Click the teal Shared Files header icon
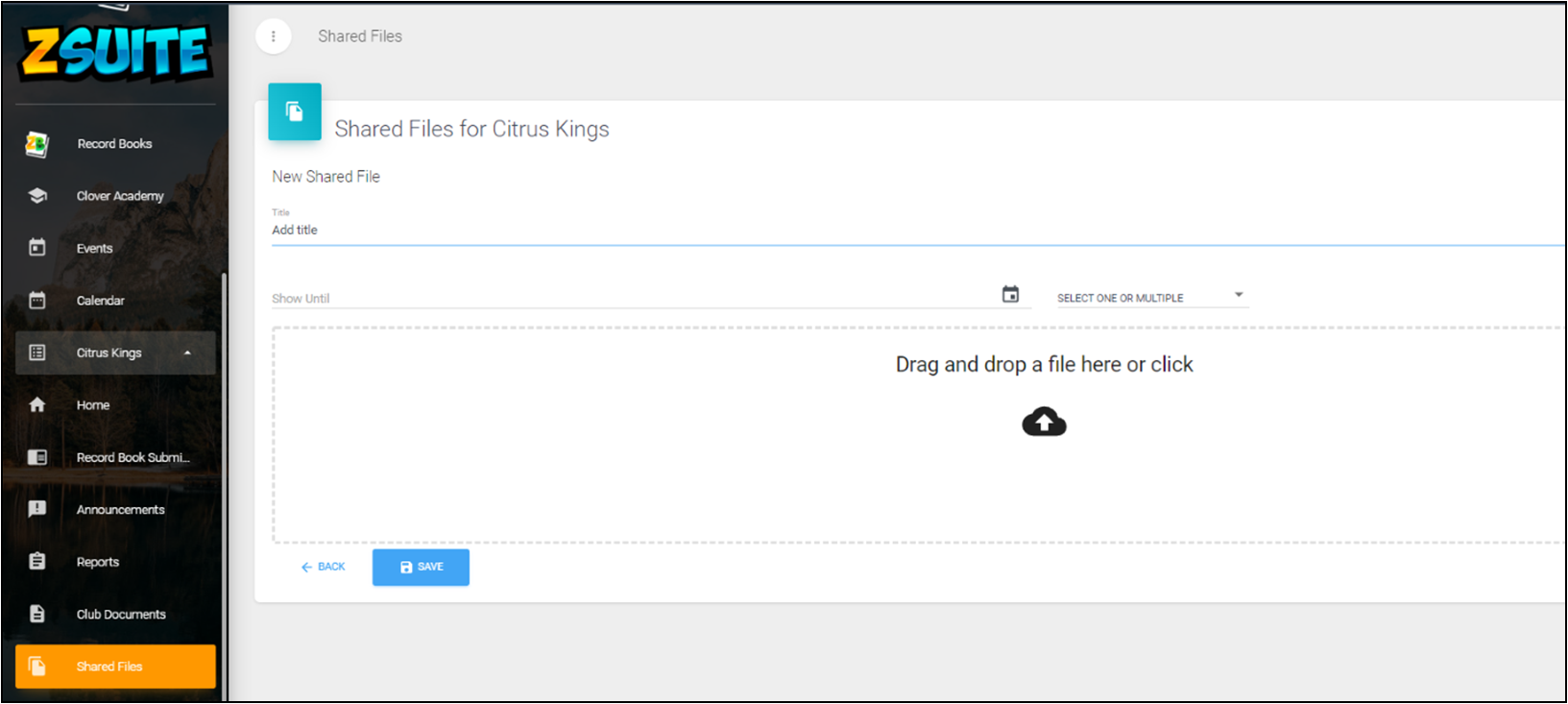This screenshot has width=1568, height=704. tap(295, 112)
